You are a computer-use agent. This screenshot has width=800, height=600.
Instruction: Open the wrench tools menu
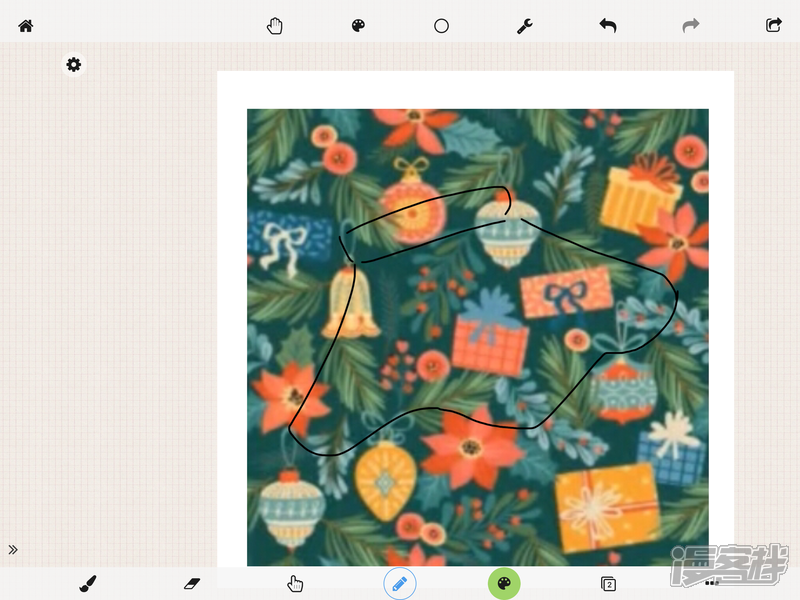(525, 26)
